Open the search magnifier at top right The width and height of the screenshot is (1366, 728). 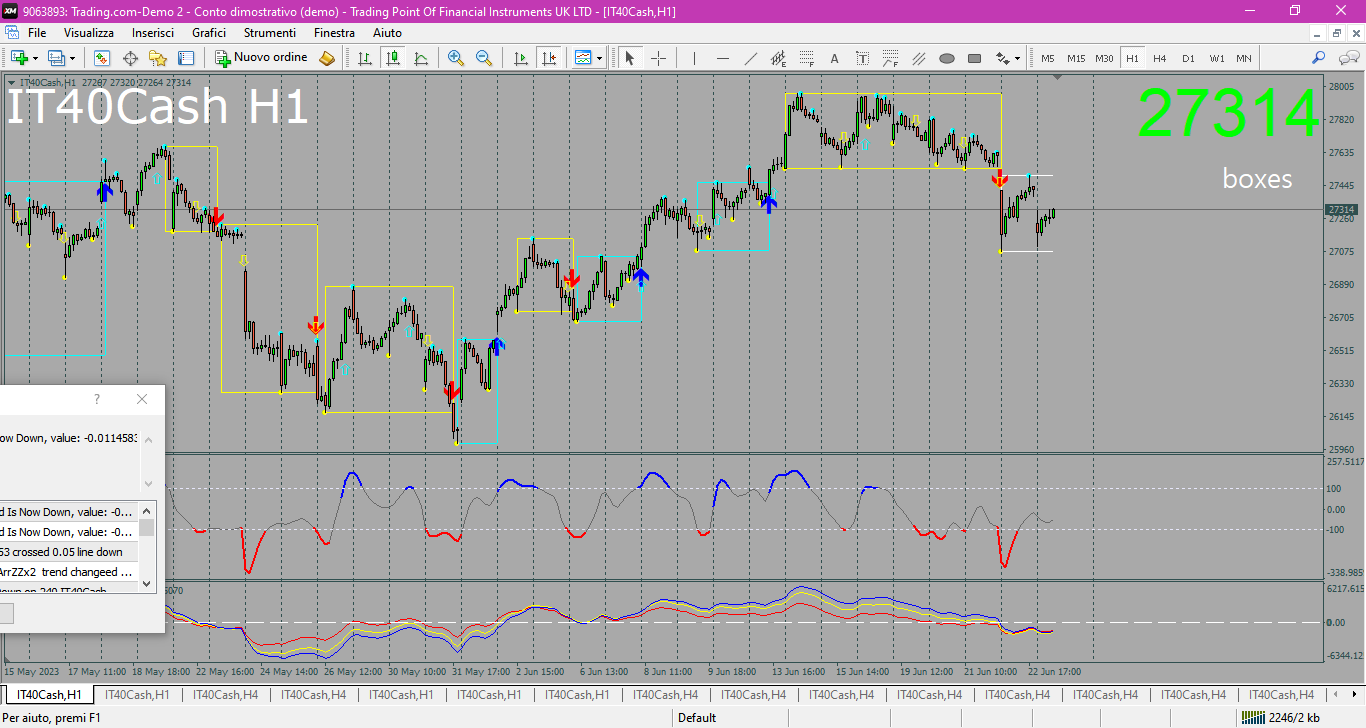coord(1319,58)
